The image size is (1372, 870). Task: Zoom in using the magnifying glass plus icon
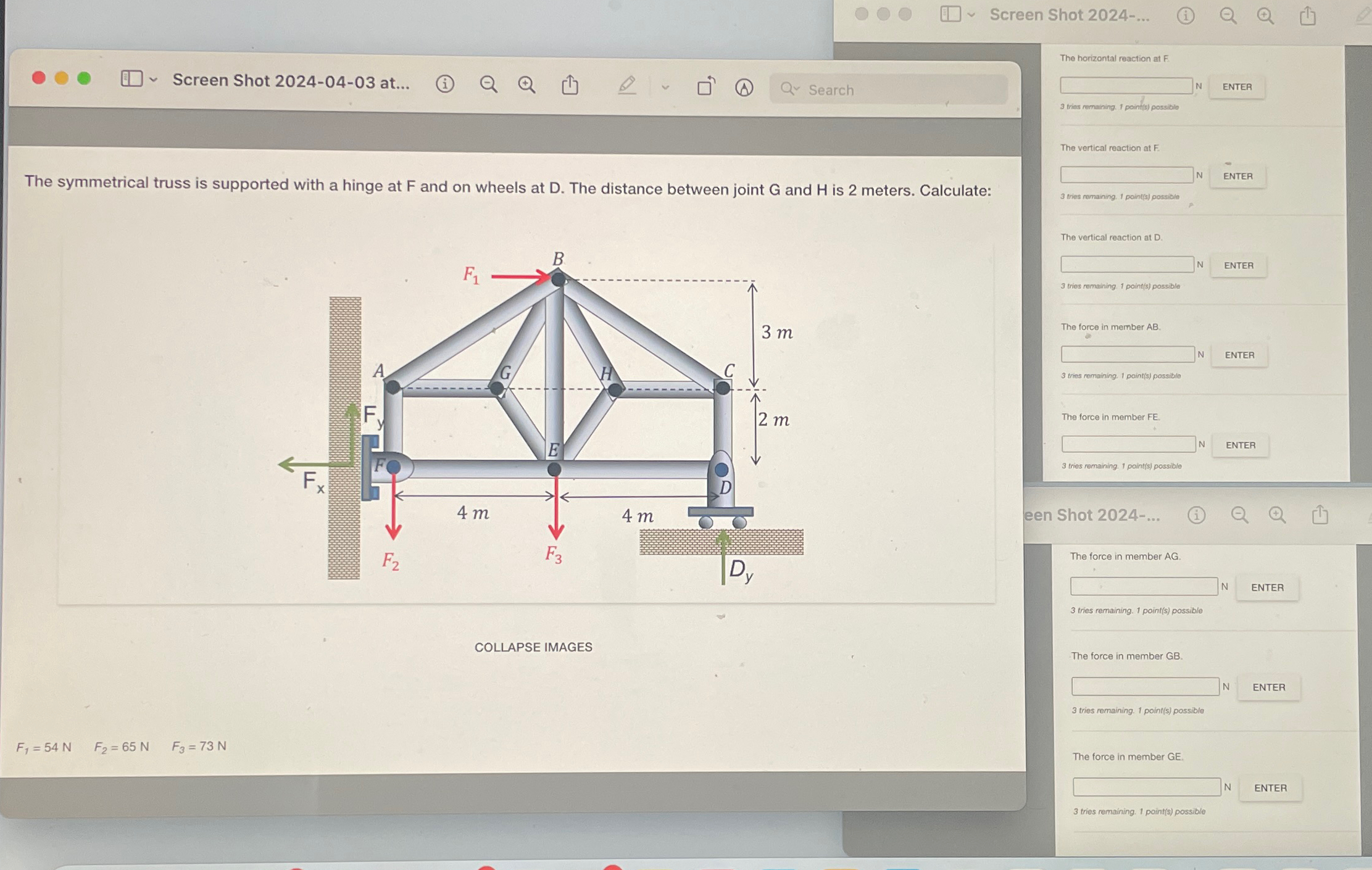(525, 85)
